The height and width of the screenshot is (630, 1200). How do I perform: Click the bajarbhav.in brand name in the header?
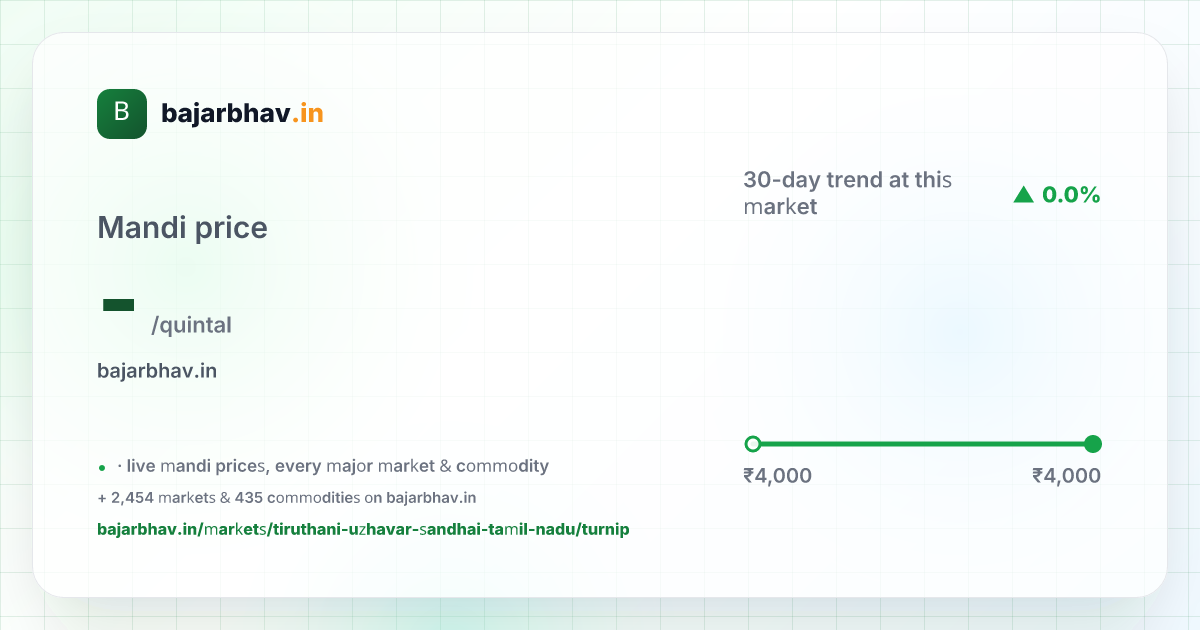tap(242, 114)
